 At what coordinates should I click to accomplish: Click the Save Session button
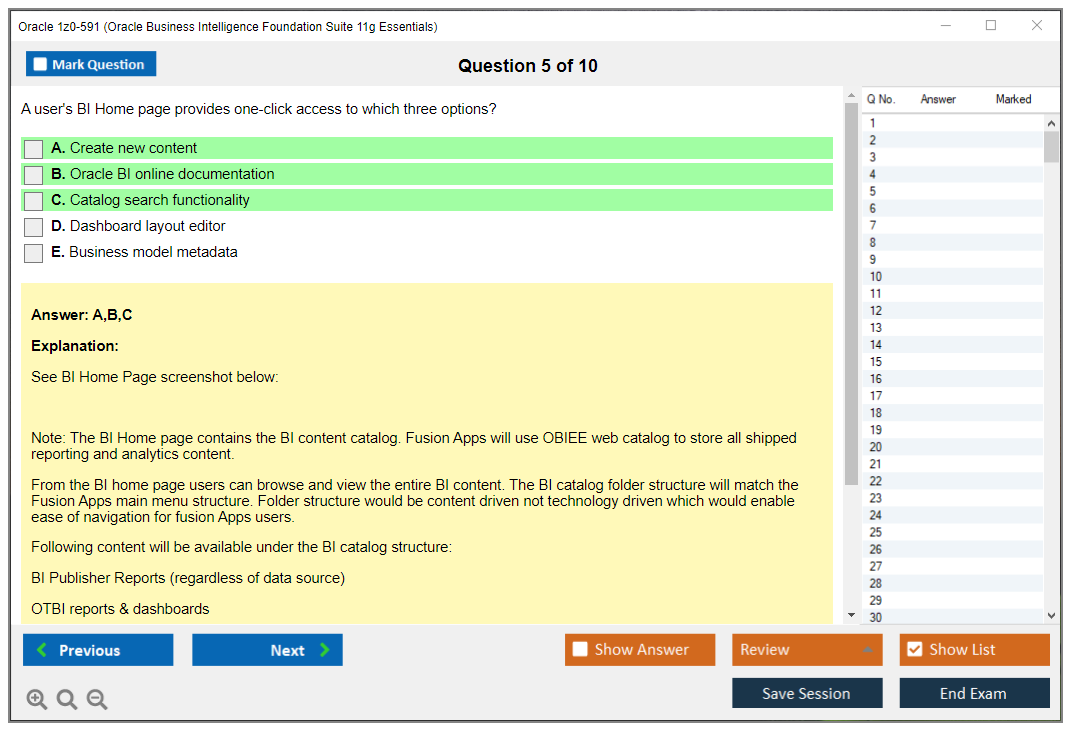pyautogui.click(x=806, y=693)
